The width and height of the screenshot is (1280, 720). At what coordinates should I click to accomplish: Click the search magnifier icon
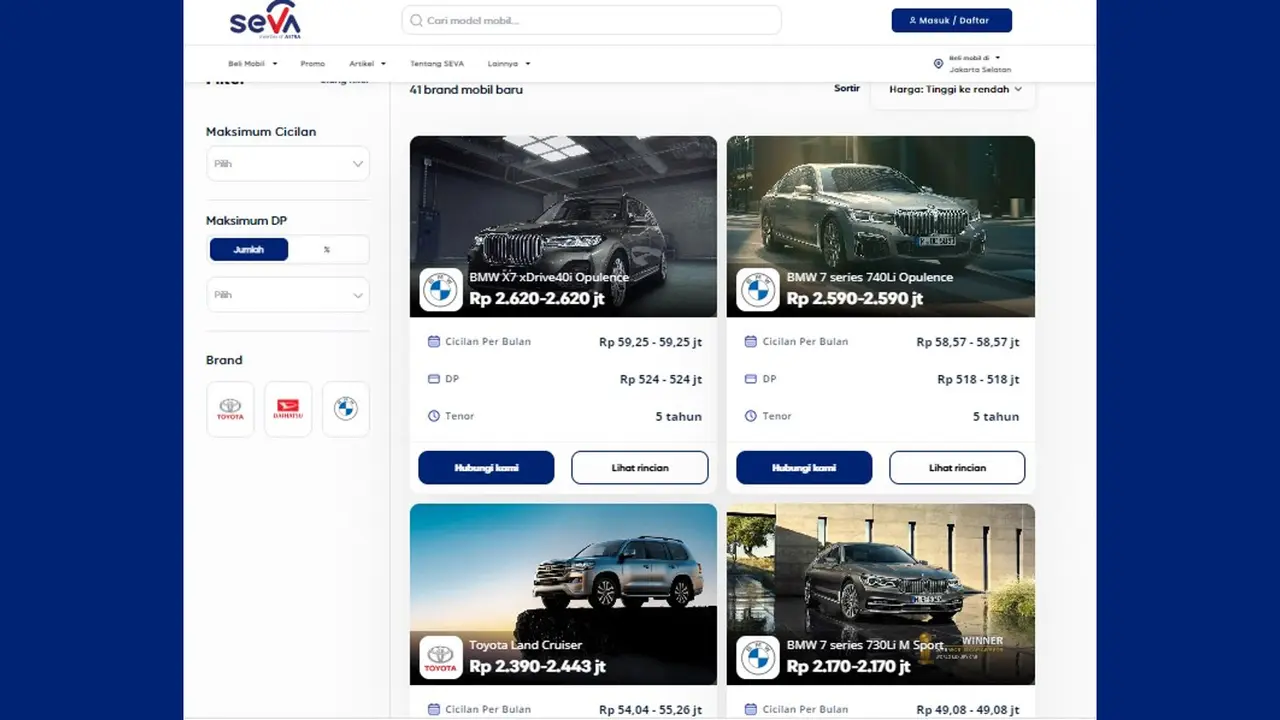pos(417,20)
